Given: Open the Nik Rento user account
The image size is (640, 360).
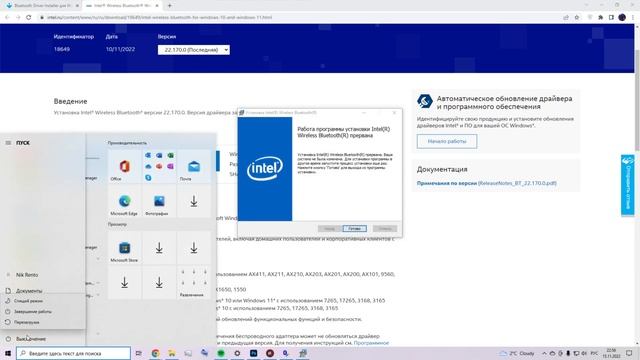Looking at the screenshot, I should coord(27,275).
